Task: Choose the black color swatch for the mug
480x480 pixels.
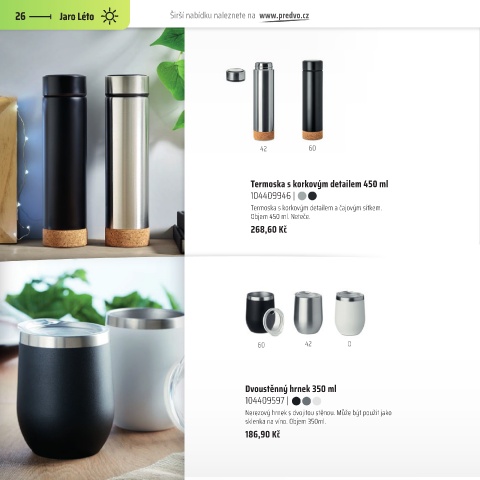Action: [x=296, y=401]
